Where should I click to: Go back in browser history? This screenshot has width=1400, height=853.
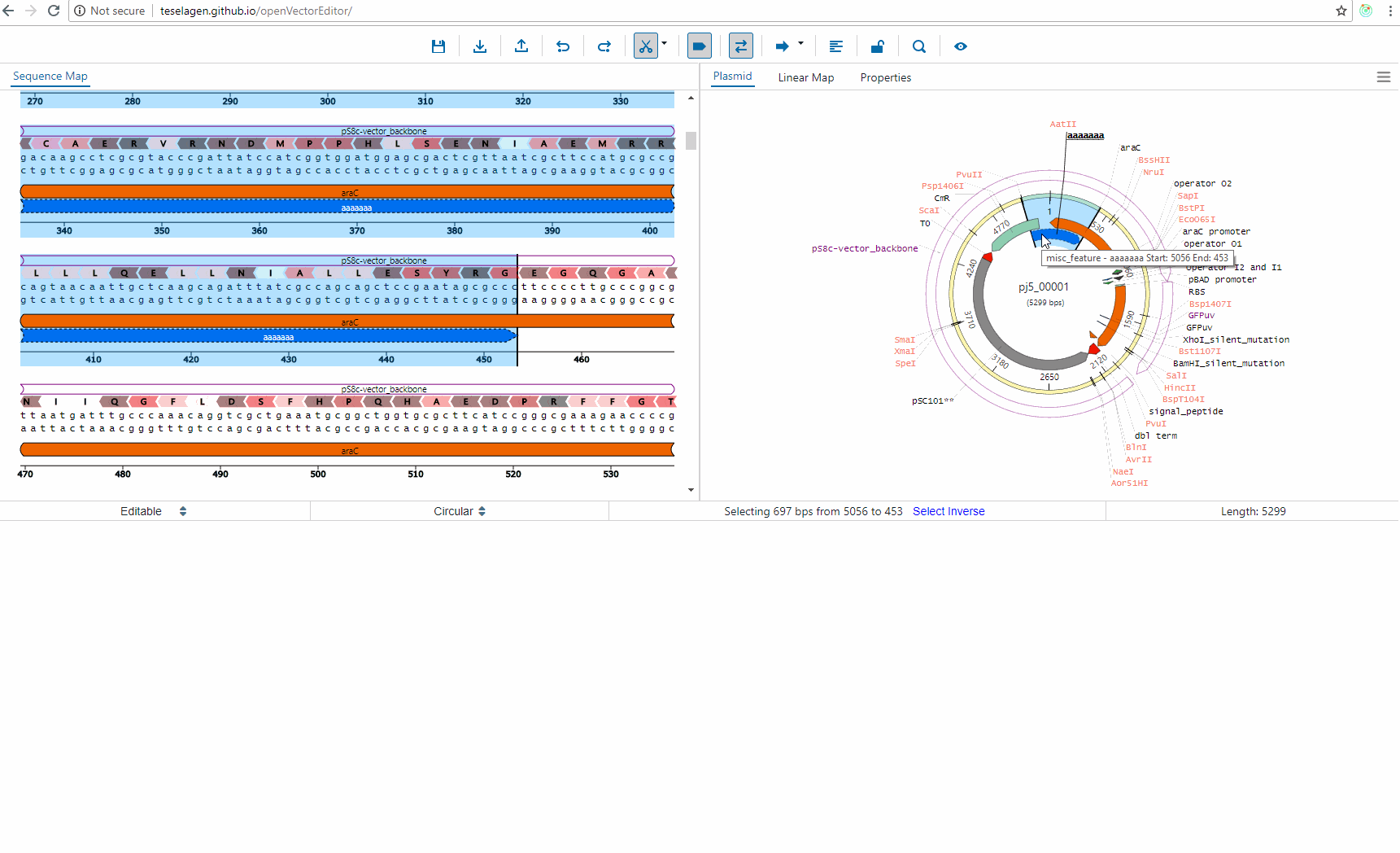(8, 11)
